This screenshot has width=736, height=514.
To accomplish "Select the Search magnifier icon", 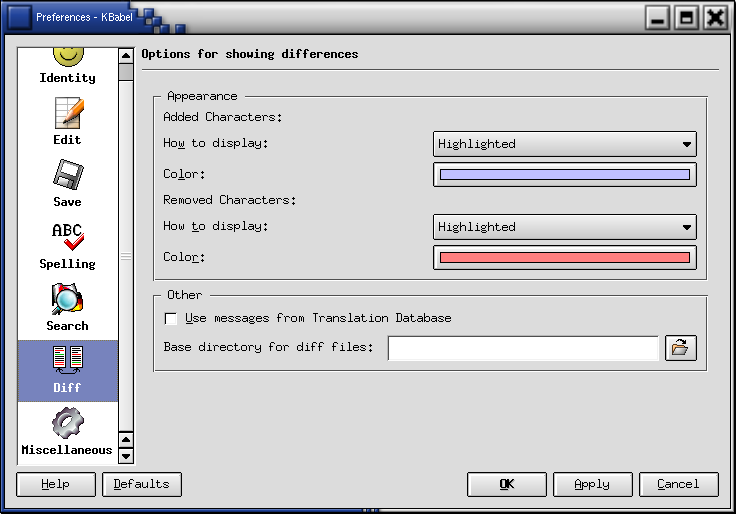I will 67,300.
